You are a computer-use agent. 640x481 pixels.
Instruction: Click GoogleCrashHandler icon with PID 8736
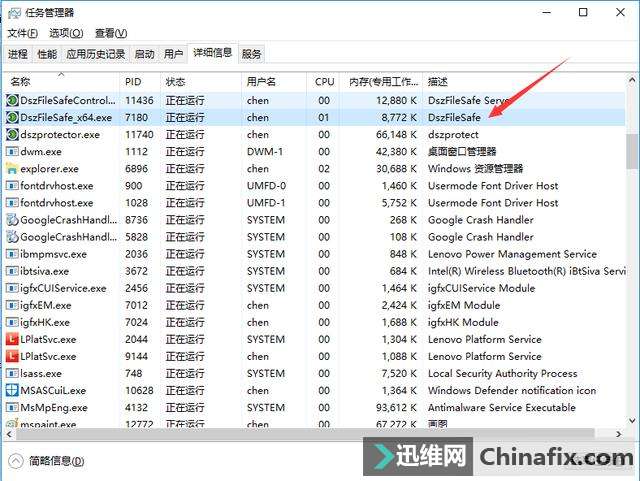click(x=12, y=220)
